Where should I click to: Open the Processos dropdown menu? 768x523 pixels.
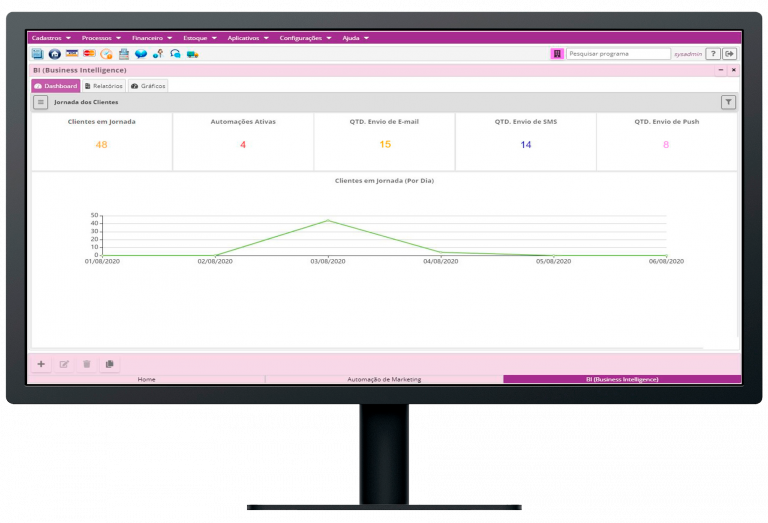[101, 38]
